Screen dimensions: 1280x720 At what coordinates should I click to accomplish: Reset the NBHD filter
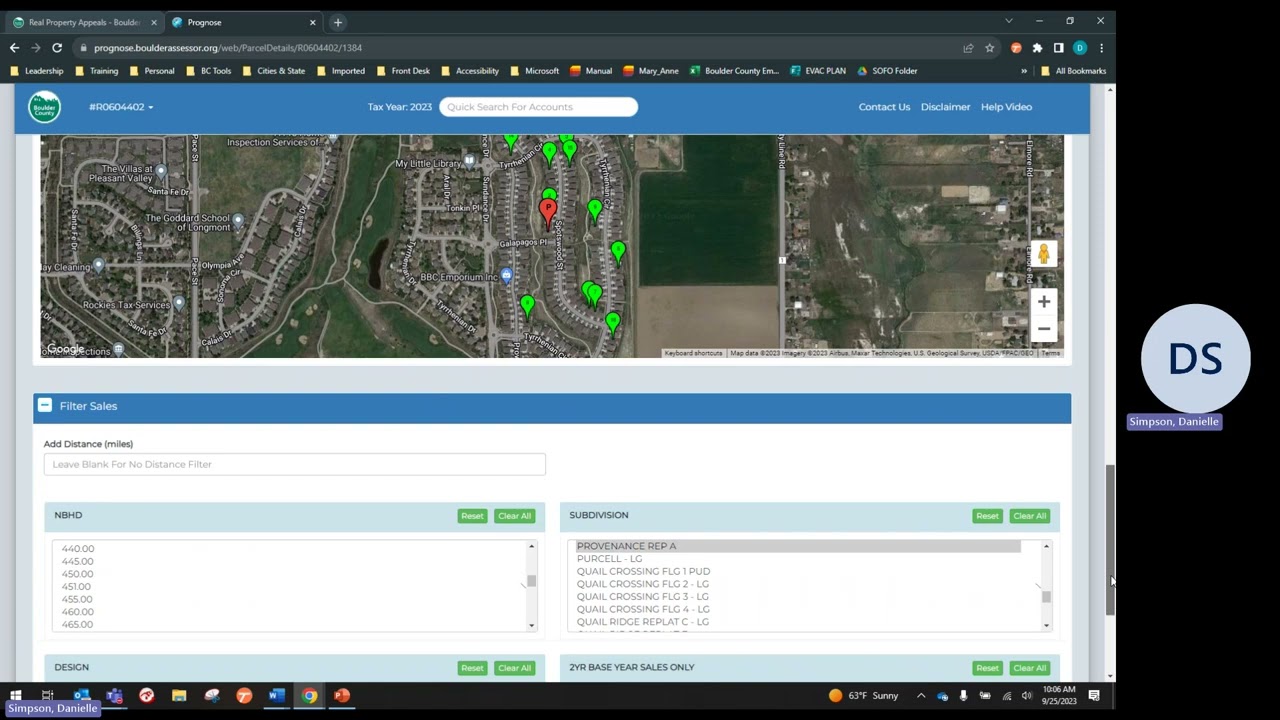tap(472, 516)
